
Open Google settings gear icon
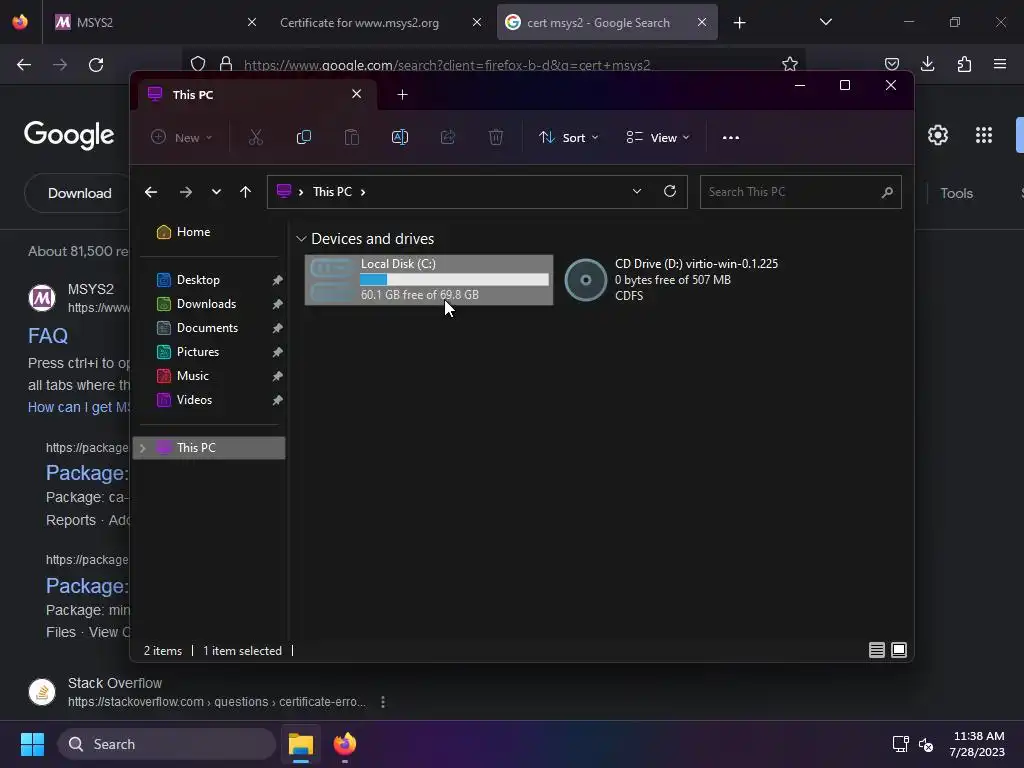(x=938, y=135)
